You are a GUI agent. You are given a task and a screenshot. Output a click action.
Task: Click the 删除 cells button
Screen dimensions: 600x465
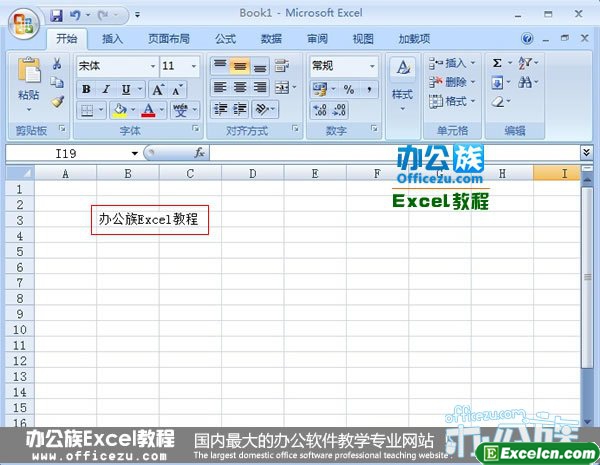pos(452,82)
